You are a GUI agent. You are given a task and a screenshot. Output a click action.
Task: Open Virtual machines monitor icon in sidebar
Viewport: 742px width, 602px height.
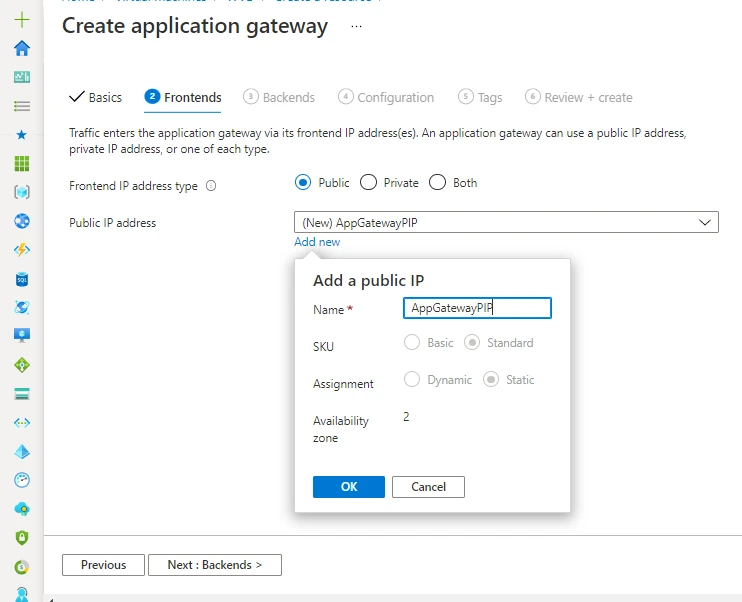pyautogui.click(x=22, y=336)
